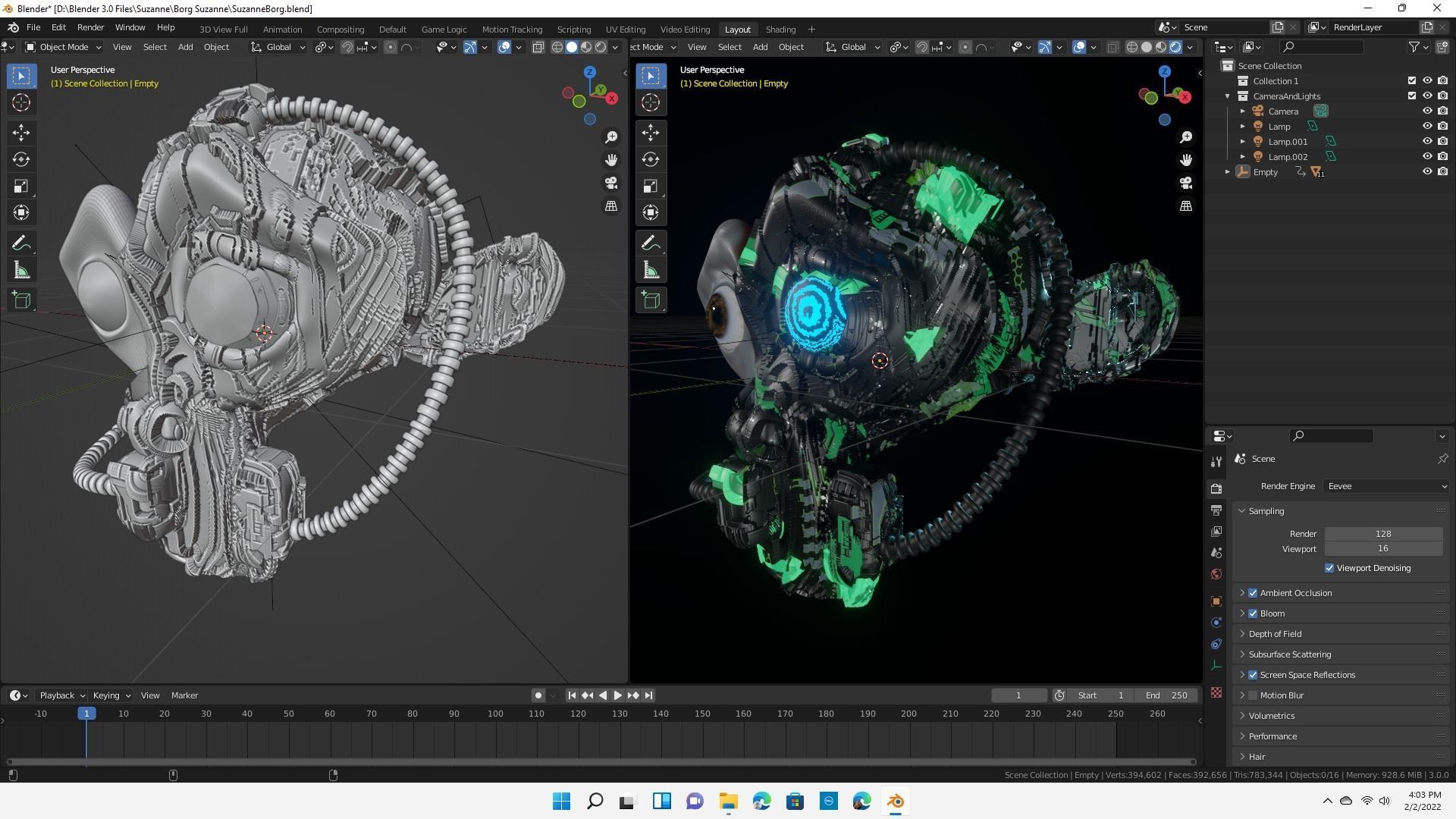Screen dimensions: 1456x819
Task: Open the World properties tab
Action: pyautogui.click(x=1216, y=574)
